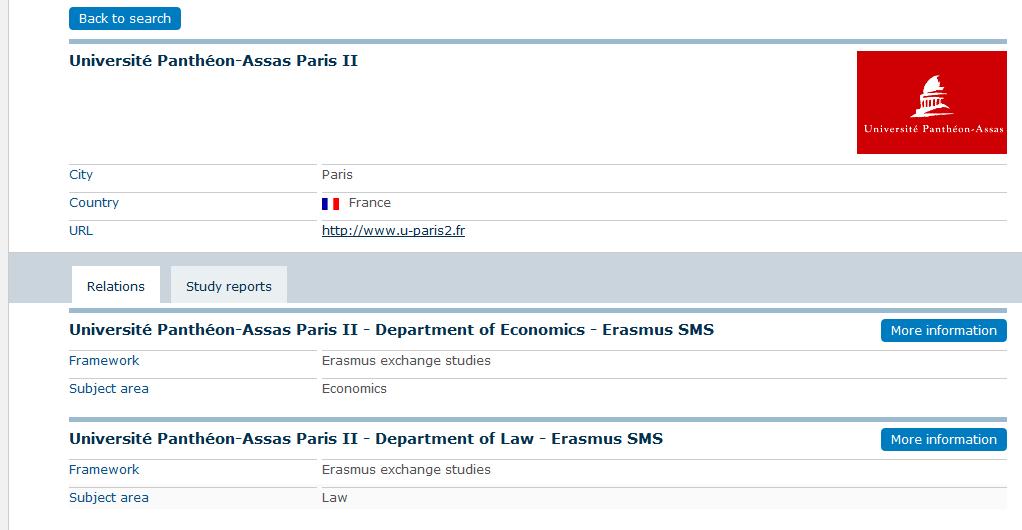Screen dimensions: 1022x530
Task: Switch to the Relations tab
Action: [x=115, y=286]
